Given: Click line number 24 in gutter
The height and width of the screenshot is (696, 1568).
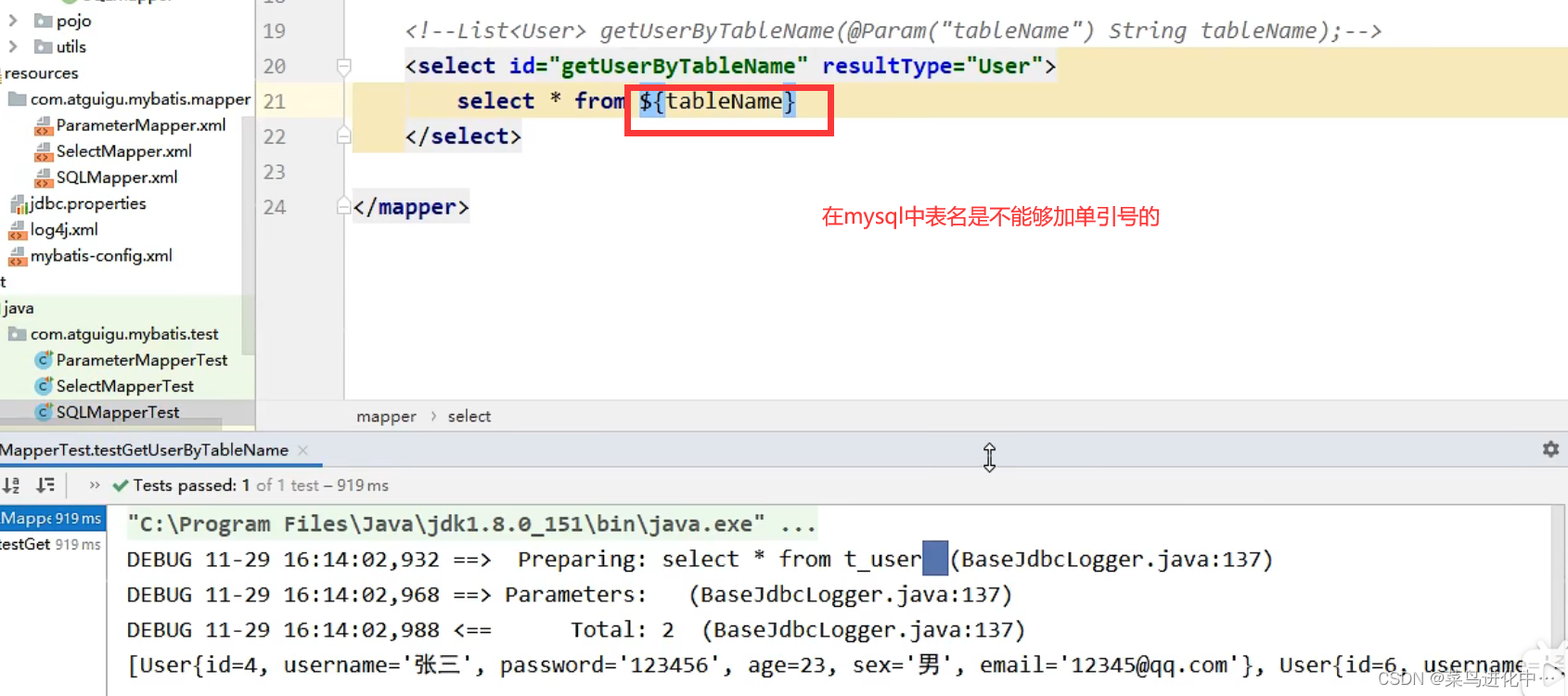Looking at the screenshot, I should coord(275,207).
